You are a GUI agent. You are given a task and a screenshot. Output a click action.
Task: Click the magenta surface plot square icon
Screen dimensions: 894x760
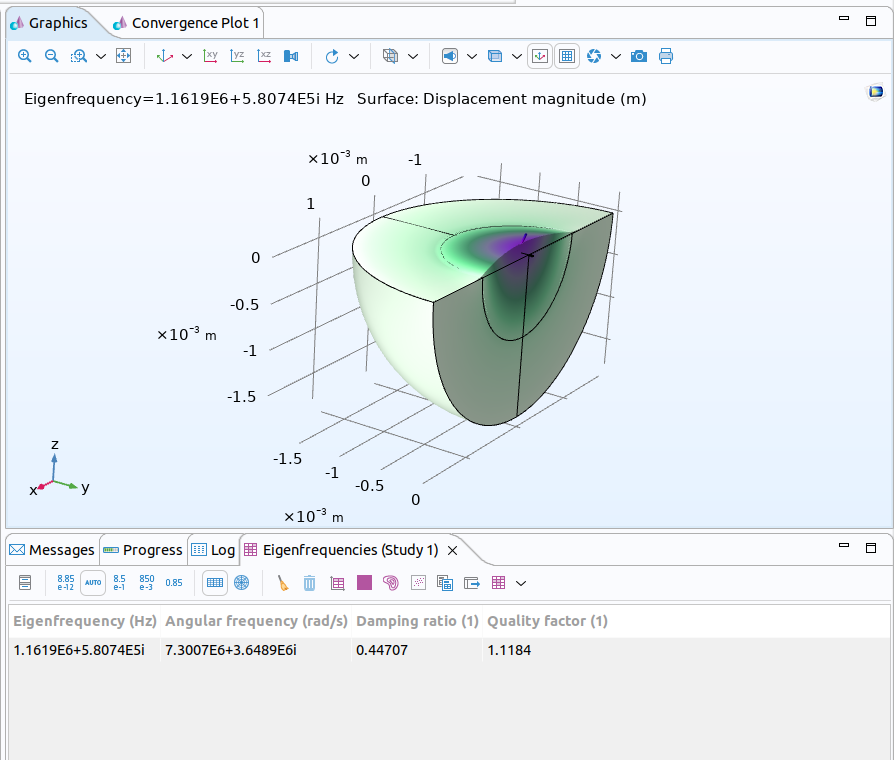(364, 582)
